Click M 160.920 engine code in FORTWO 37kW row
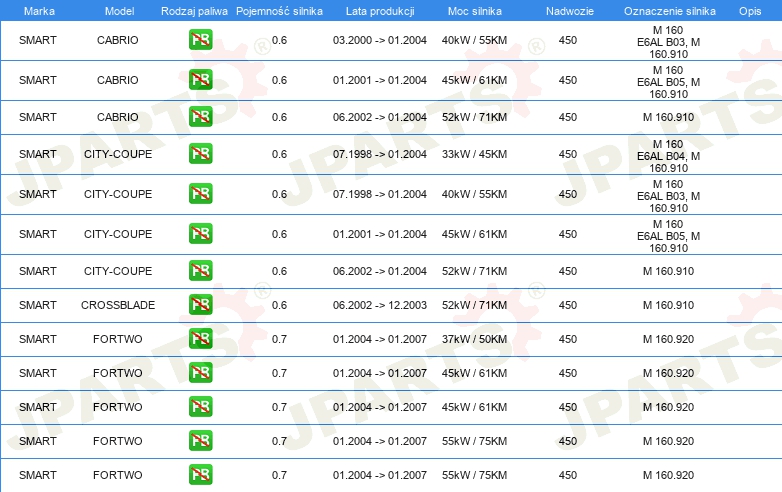This screenshot has width=782, height=492. 668,339
